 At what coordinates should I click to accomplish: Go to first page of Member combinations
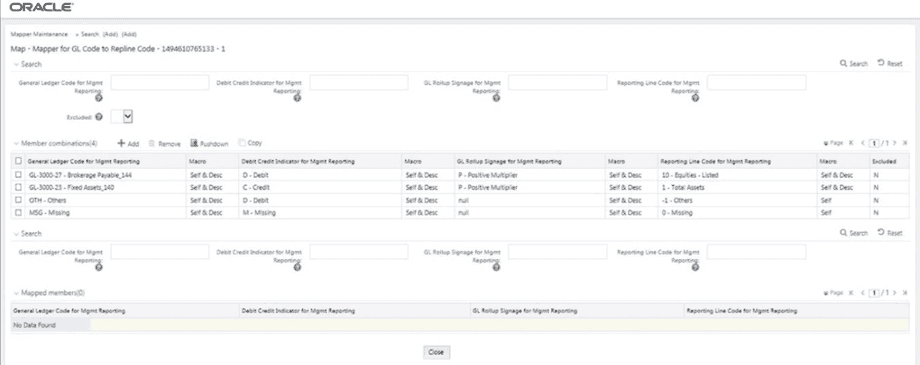click(851, 143)
